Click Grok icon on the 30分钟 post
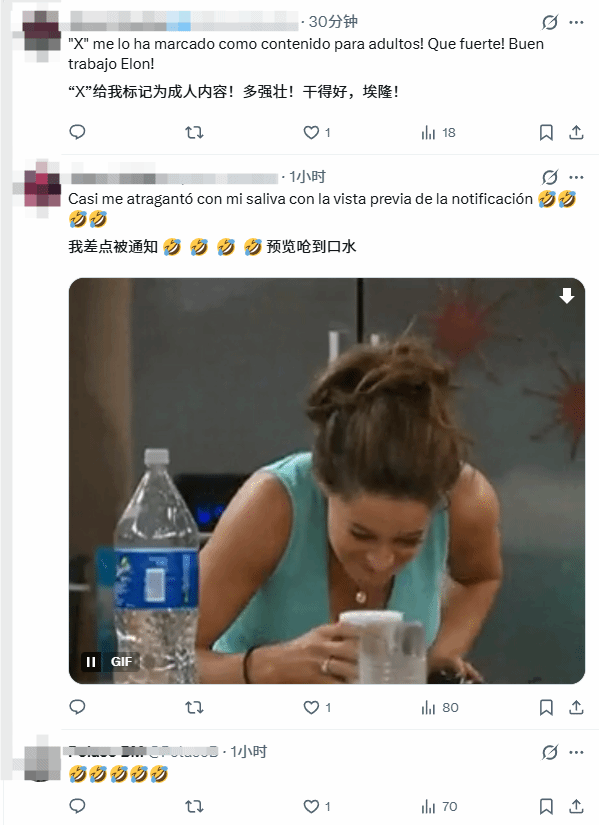Viewport: 599px width, 825px height. point(550,22)
